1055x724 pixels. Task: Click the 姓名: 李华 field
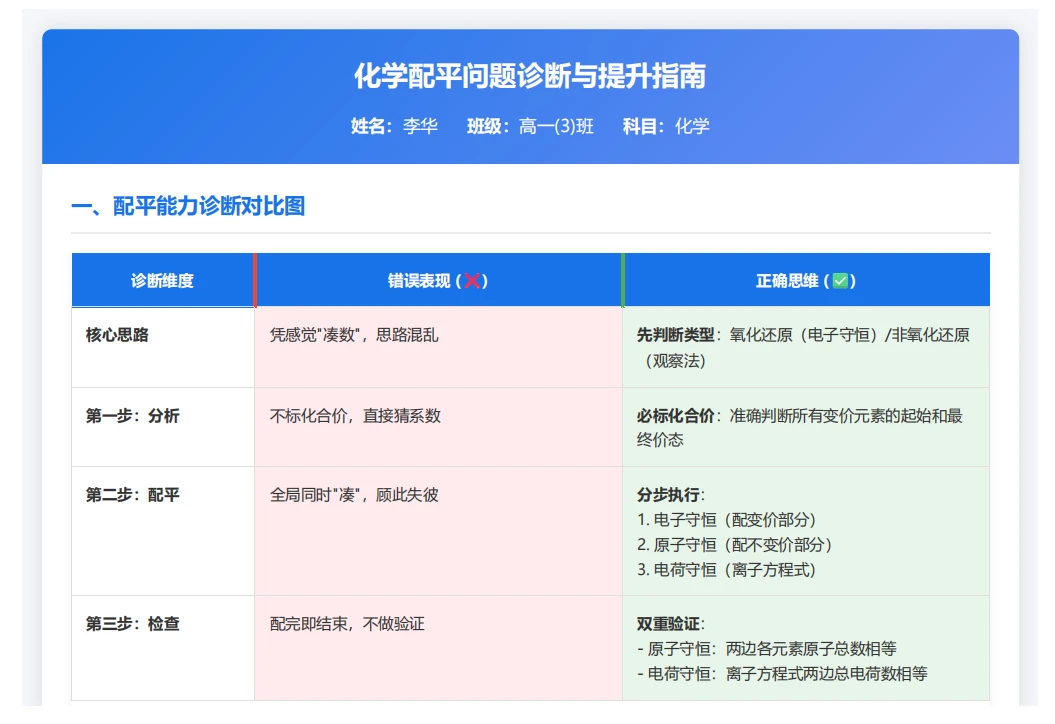[394, 126]
